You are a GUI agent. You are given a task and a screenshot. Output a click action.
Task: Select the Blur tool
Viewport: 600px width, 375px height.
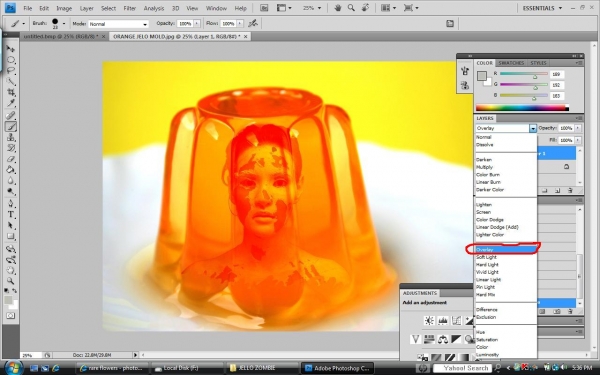click(11, 180)
